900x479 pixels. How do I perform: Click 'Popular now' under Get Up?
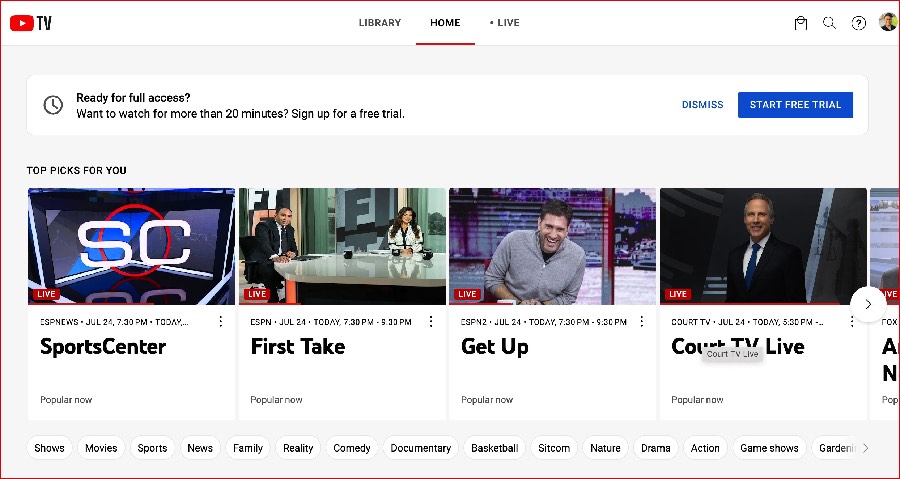pyautogui.click(x=487, y=400)
